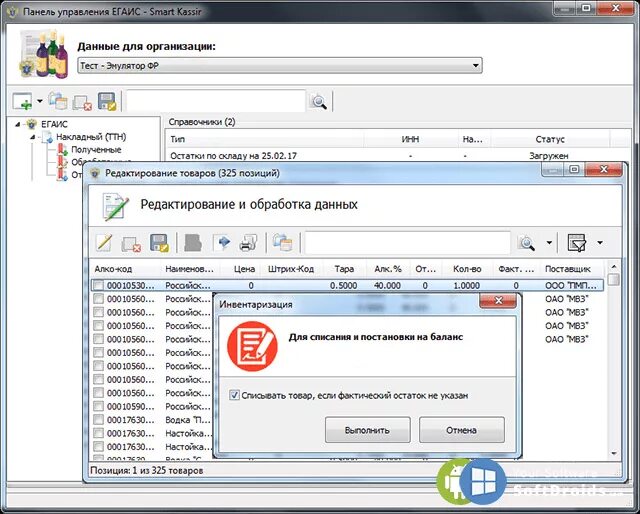Maximize the Редактирование товаров window
This screenshot has width=640, height=514.
(574, 169)
